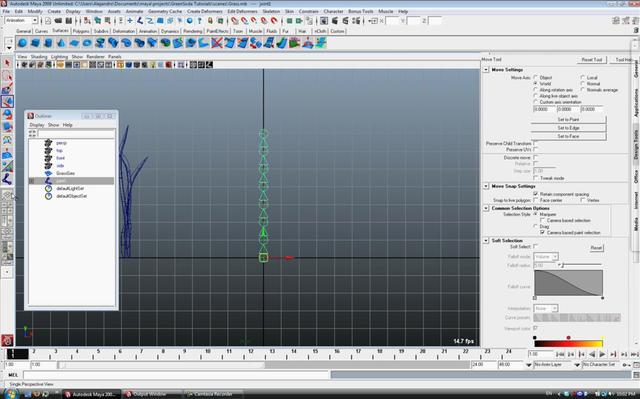Activate the highlighted Move tool
640x399 pixels.
7,102
